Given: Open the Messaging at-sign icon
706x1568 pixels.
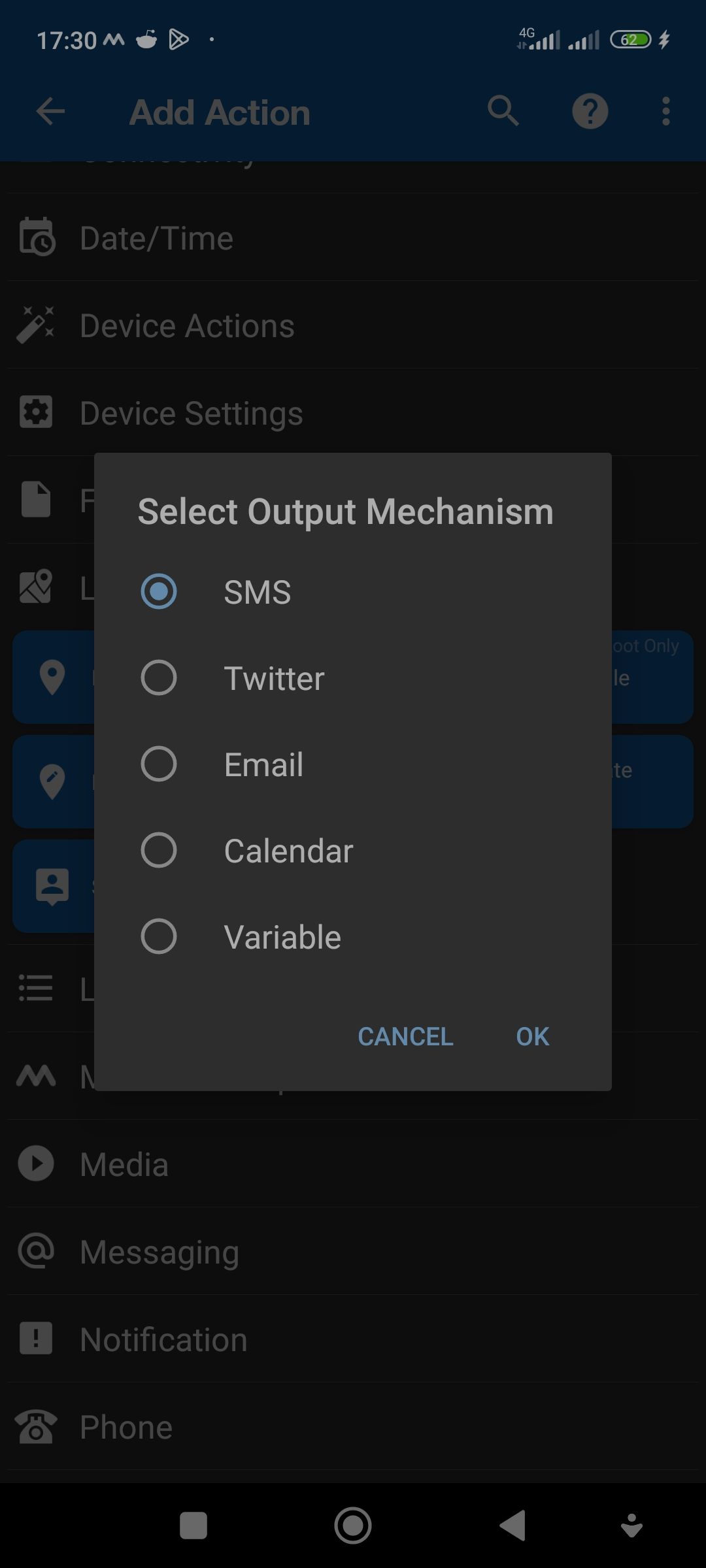Looking at the screenshot, I should (36, 1250).
